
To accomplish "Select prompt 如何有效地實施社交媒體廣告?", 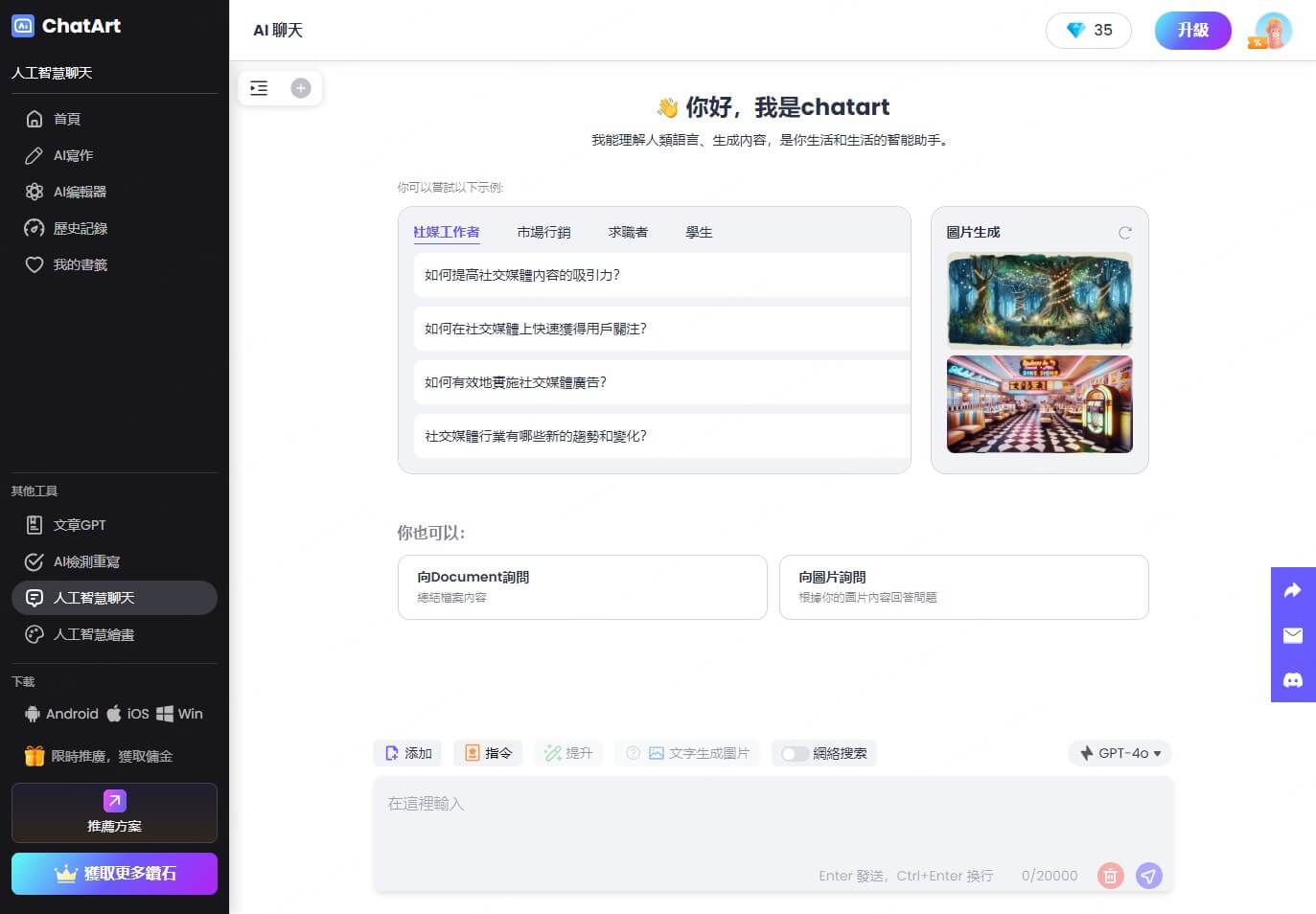I will click(661, 382).
